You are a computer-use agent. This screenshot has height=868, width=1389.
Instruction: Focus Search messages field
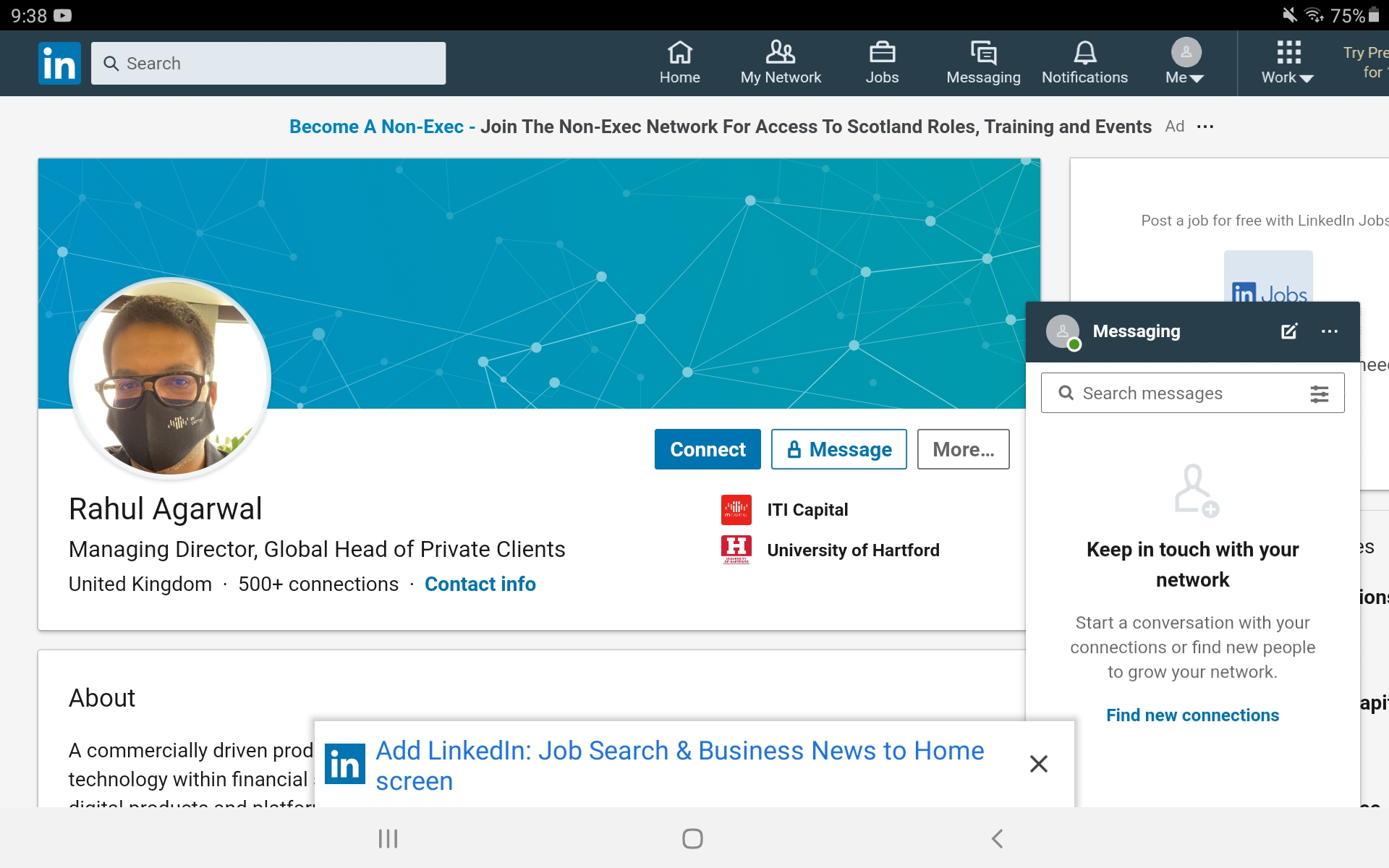1192,393
